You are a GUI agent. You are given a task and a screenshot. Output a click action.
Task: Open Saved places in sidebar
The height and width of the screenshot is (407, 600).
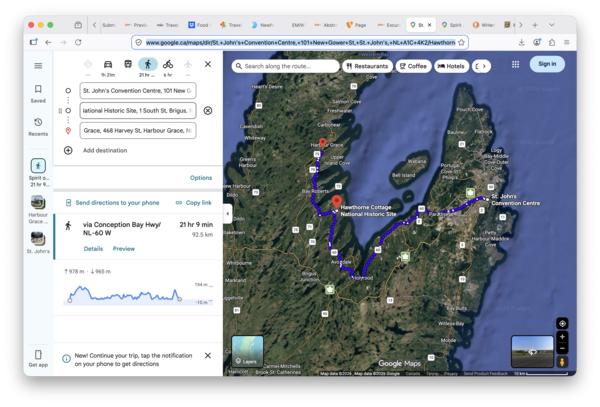(x=38, y=94)
